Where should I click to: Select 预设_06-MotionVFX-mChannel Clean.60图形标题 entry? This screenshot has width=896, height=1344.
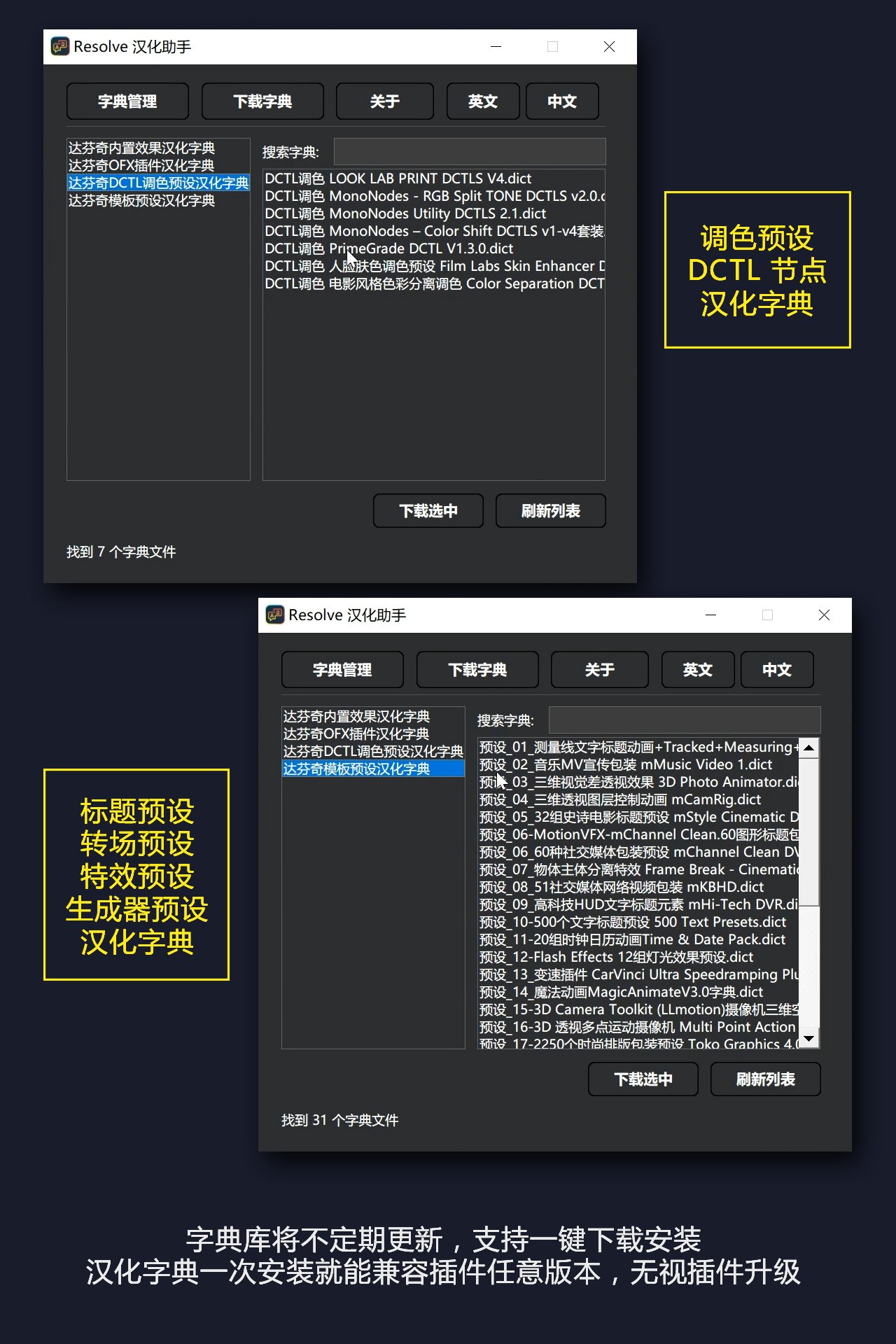pyautogui.click(x=638, y=834)
